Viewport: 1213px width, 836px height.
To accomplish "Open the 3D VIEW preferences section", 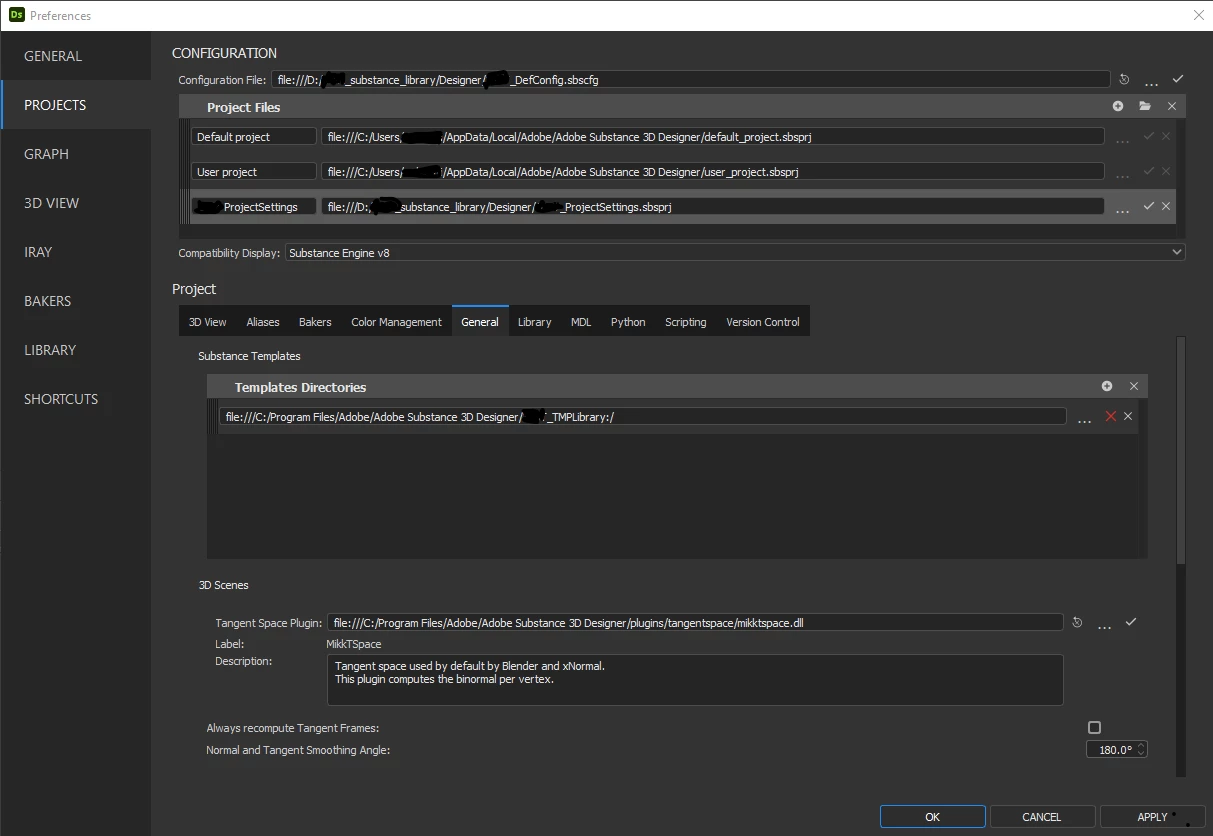I will pyautogui.click(x=75, y=203).
